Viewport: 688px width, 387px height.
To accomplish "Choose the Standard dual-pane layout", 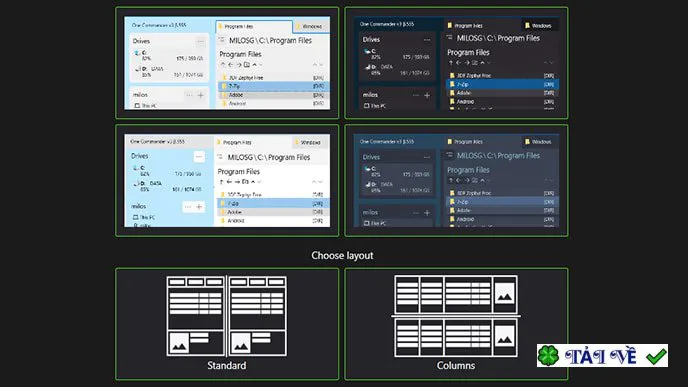I will (227, 324).
